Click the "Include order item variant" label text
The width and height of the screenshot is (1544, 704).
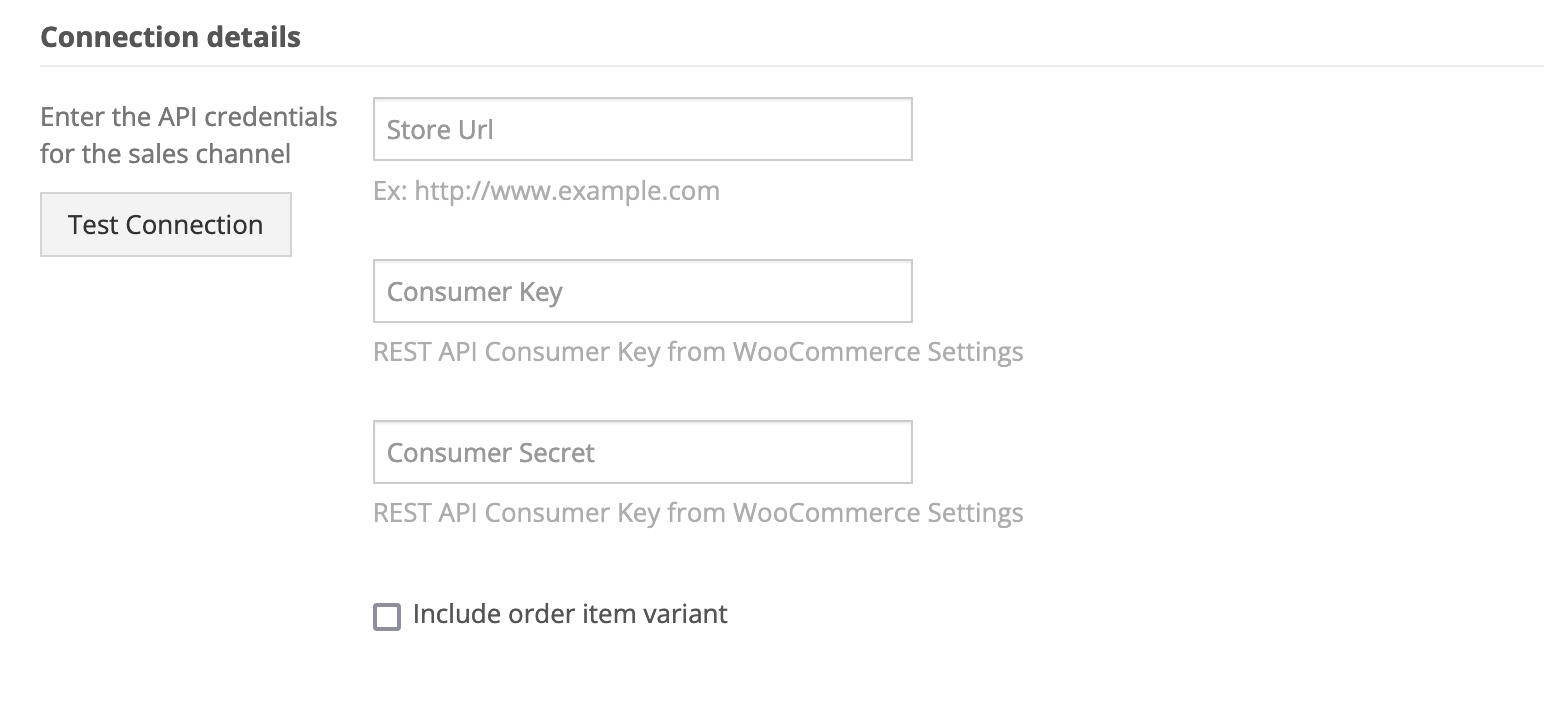(570, 614)
